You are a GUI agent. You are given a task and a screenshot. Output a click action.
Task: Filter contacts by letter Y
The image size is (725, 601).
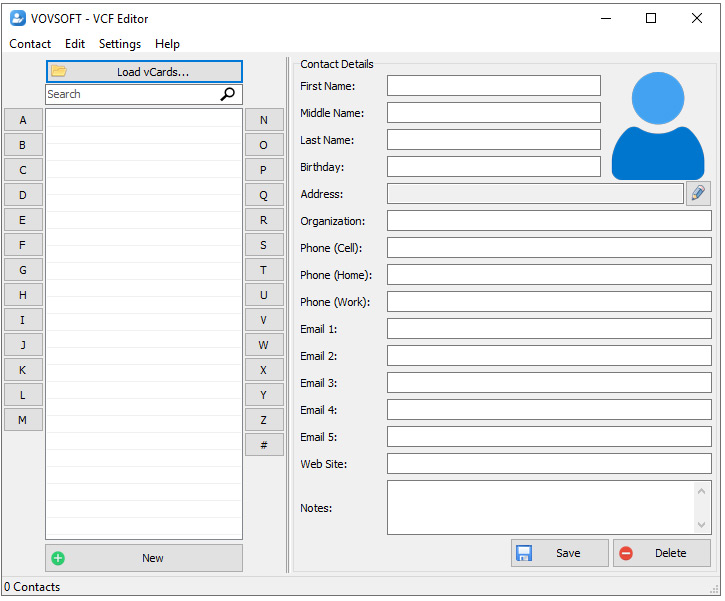(x=264, y=395)
